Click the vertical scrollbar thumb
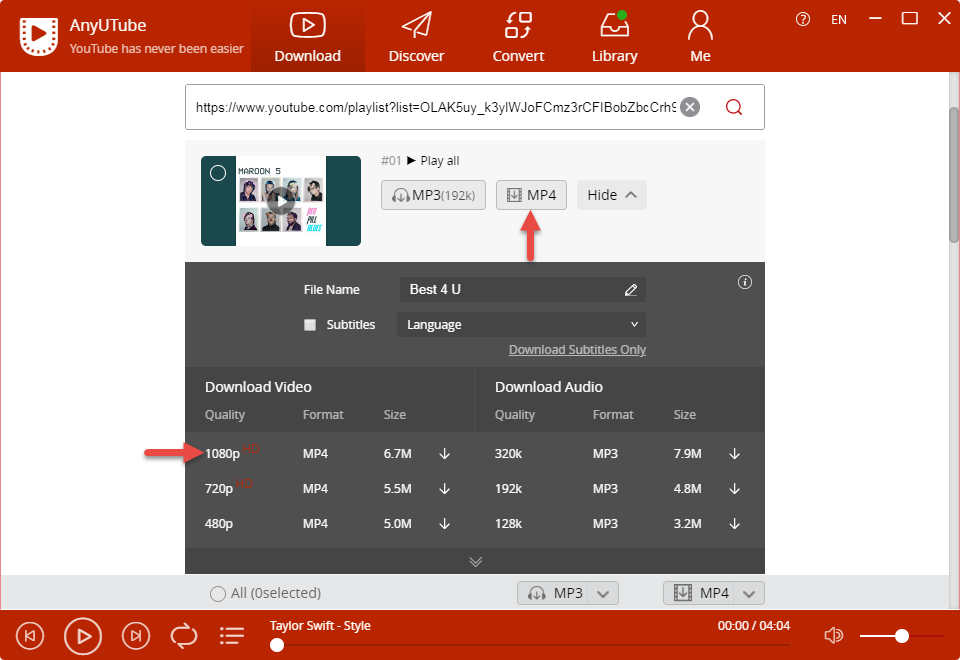This screenshot has height=660, width=960. (954, 174)
